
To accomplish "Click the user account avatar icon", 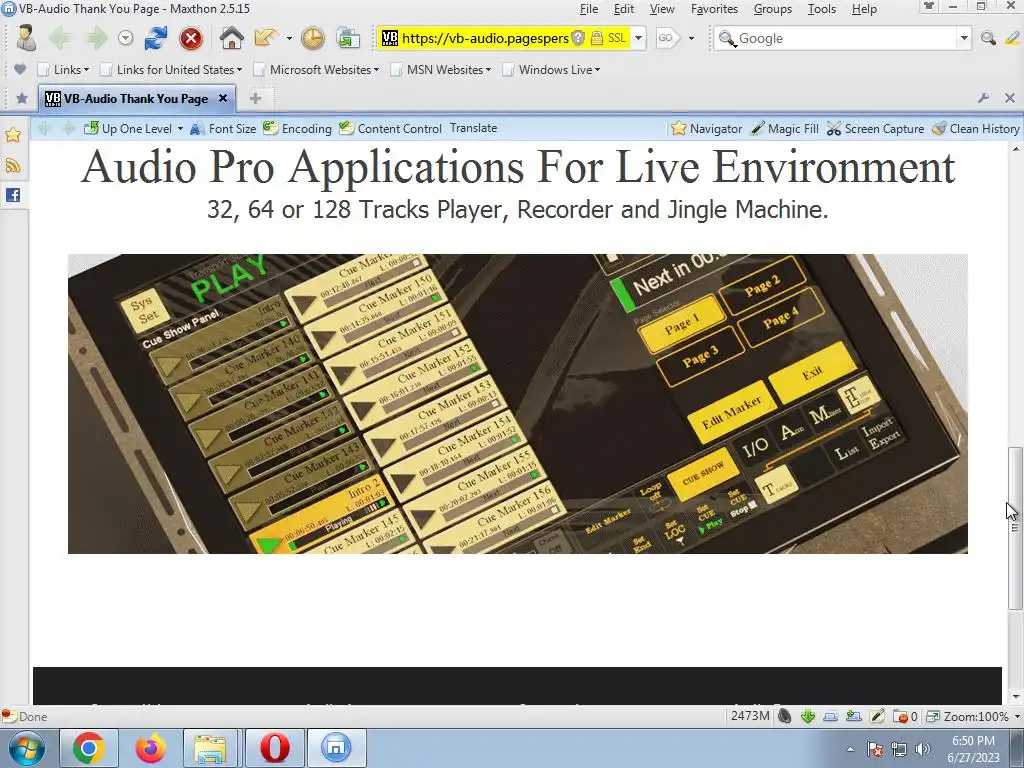I will pos(25,38).
